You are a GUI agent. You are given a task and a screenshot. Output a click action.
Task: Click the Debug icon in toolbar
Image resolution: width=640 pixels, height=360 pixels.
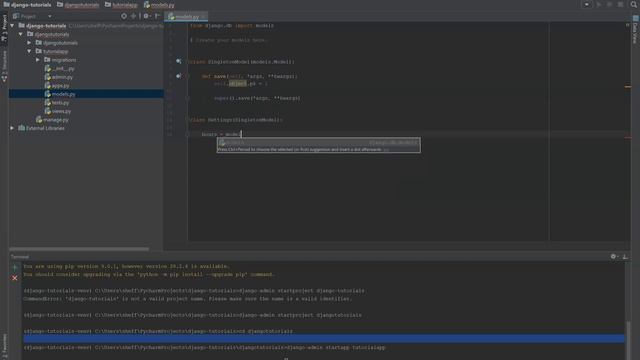pos(609,4)
